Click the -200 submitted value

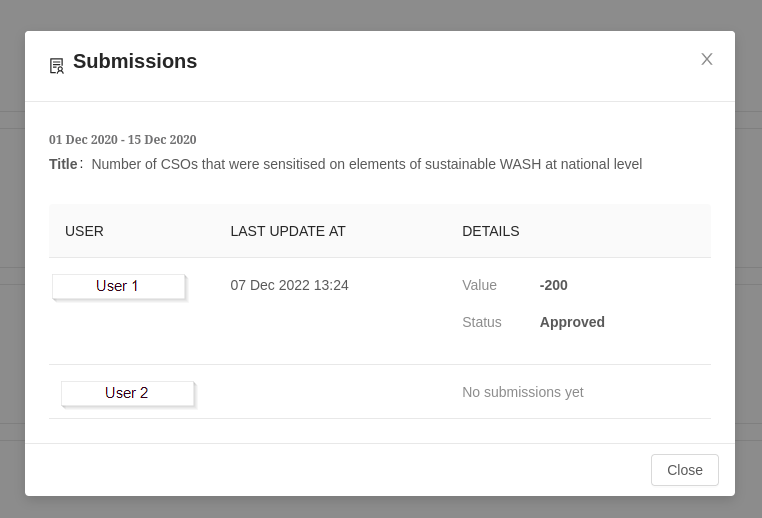[x=553, y=285]
